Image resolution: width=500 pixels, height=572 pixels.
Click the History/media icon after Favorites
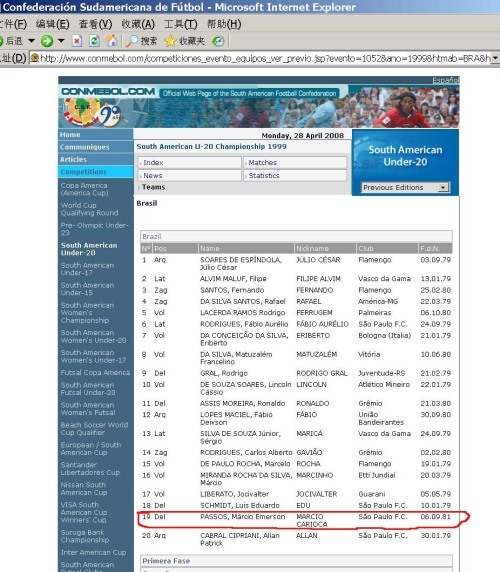[218, 41]
